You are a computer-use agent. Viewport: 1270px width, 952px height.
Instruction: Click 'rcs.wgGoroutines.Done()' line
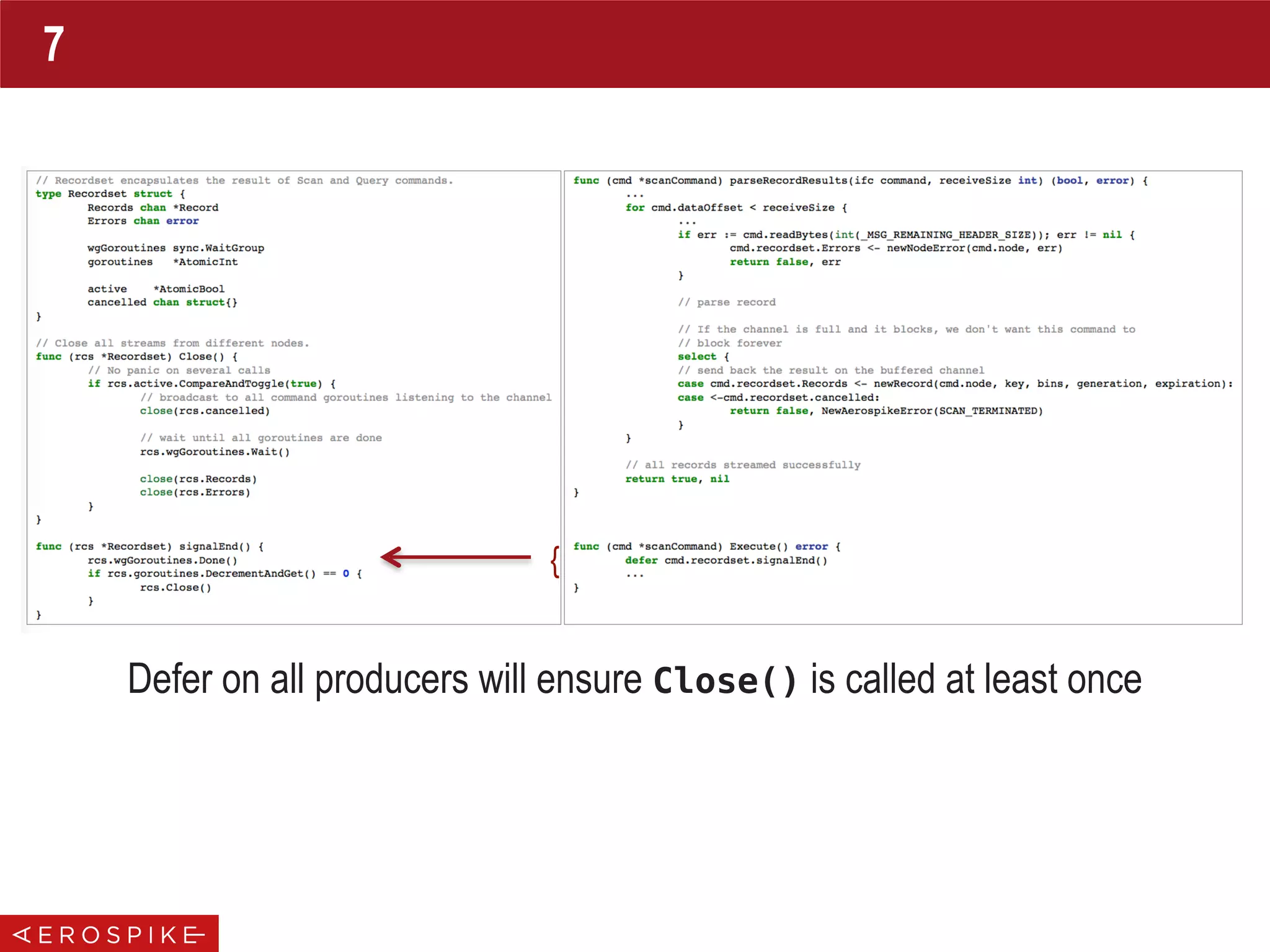[162, 560]
